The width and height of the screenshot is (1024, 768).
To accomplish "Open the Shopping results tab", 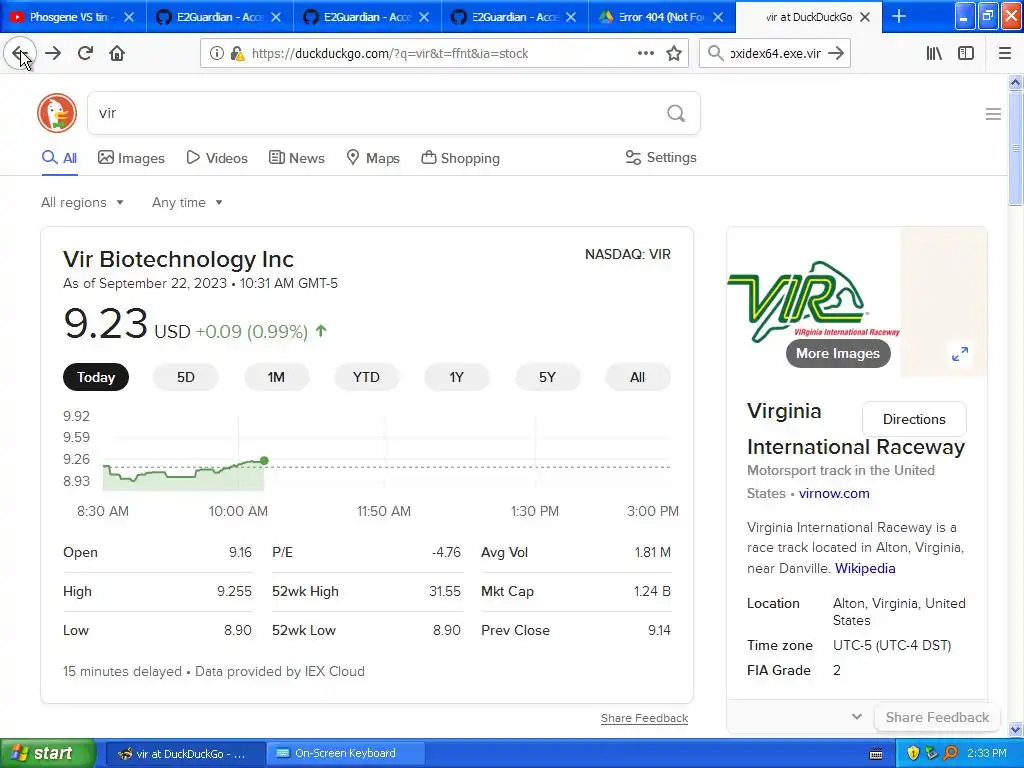I will tap(460, 158).
